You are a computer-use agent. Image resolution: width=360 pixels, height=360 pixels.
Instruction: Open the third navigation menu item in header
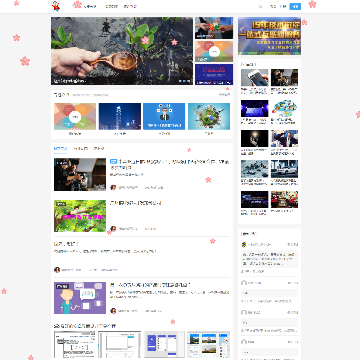130,6
